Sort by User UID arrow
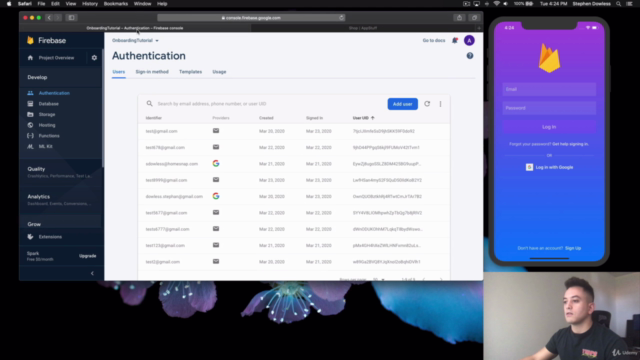 [372, 118]
